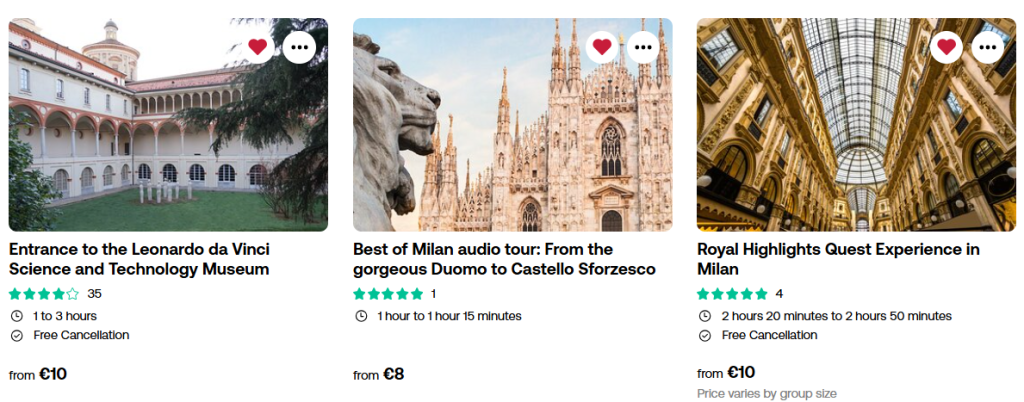
Task: Open more options on Leonardo da Vinci Museum card
Action: [x=299, y=47]
